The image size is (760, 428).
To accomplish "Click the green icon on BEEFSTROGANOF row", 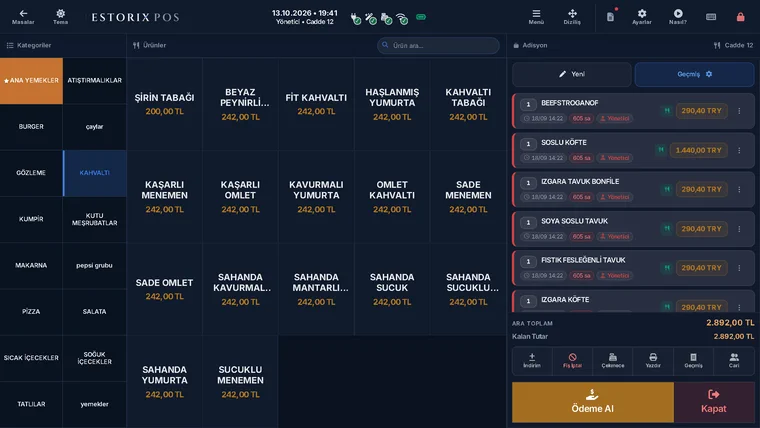I will [667, 111].
